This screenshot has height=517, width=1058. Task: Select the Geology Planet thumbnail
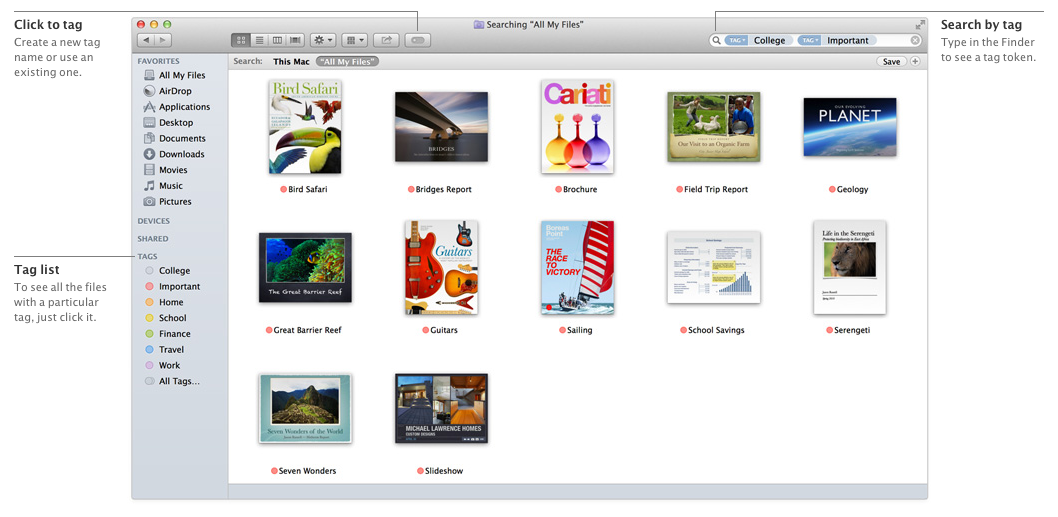[850, 127]
